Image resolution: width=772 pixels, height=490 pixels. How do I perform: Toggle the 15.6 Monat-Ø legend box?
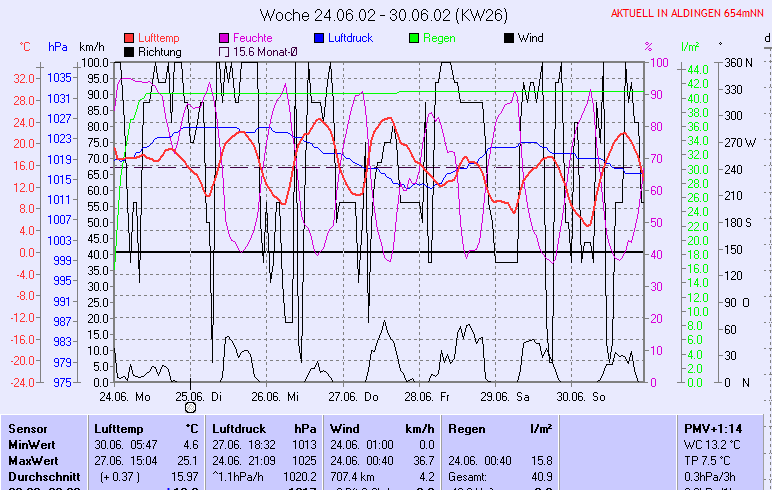pos(224,51)
